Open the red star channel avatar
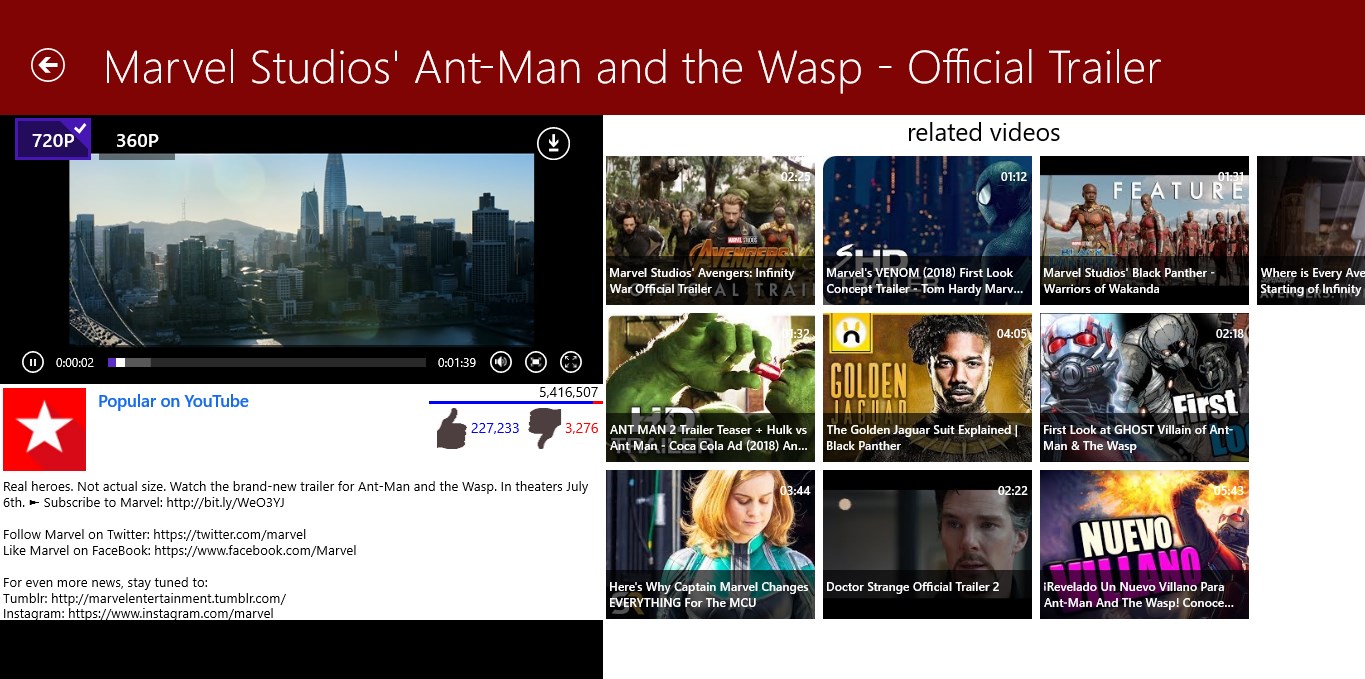This screenshot has width=1365, height=679. 44,429
